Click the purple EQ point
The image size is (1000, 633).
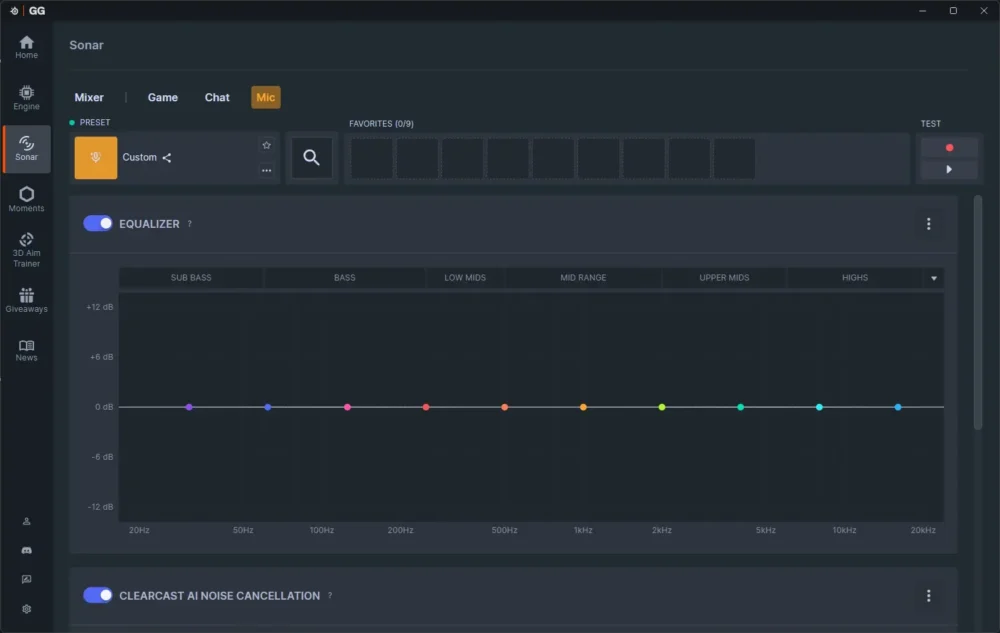click(189, 407)
